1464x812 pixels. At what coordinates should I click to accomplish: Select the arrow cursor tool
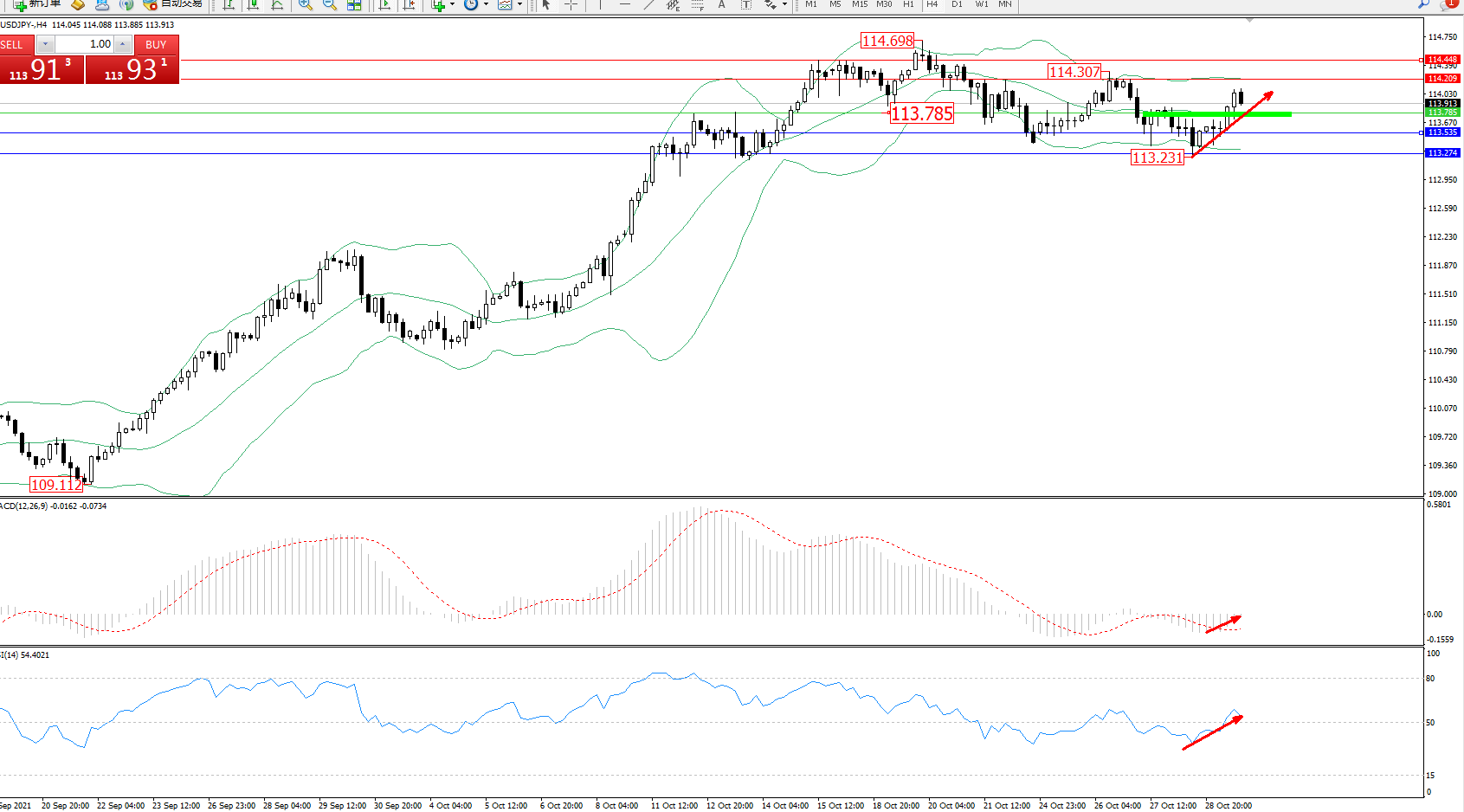click(x=546, y=4)
